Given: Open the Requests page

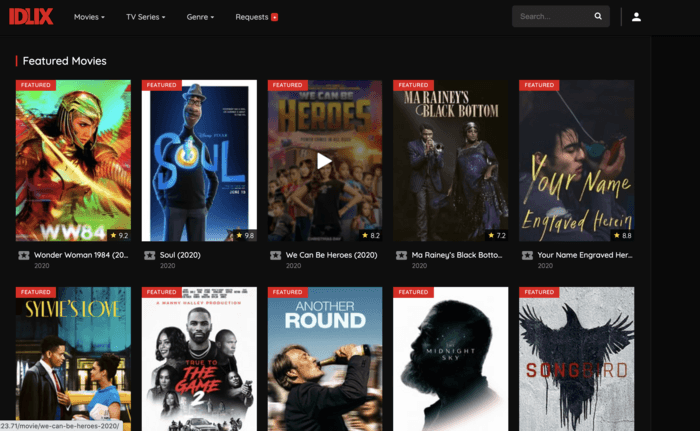Looking at the screenshot, I should pos(252,17).
